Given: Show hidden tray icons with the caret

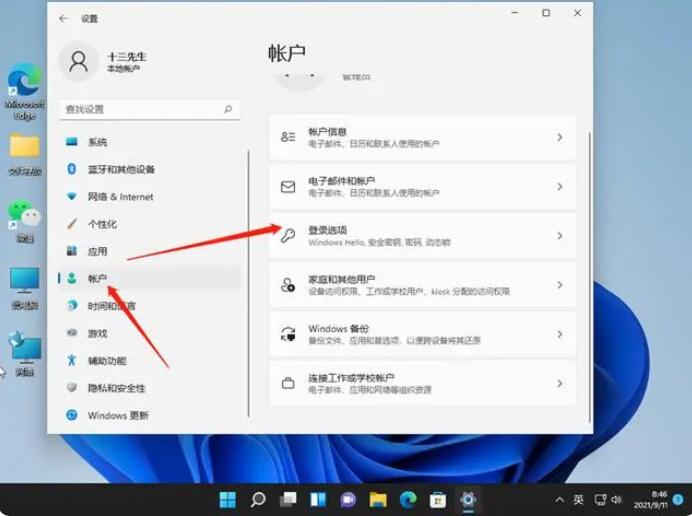Looking at the screenshot, I should point(560,500).
